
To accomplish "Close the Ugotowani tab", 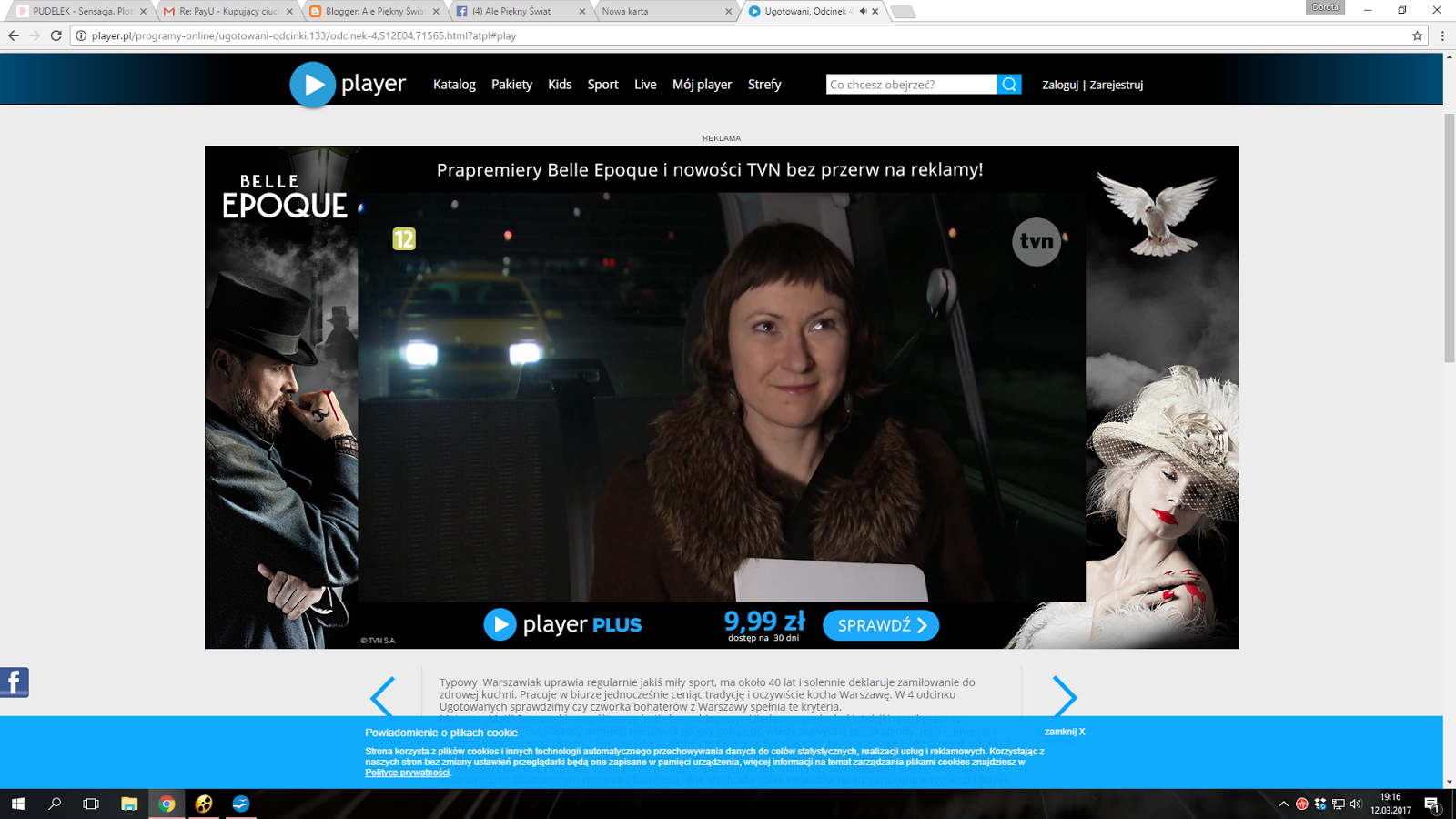I will click(875, 11).
